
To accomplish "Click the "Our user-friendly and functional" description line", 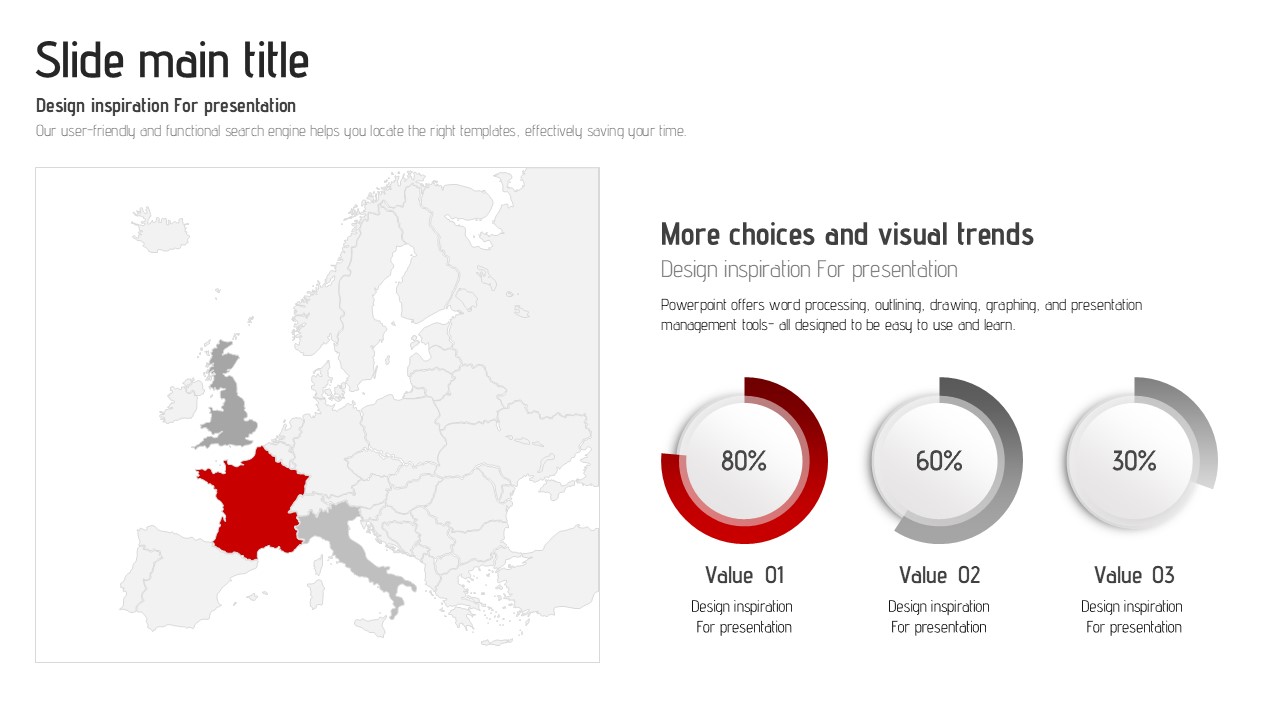I will click(361, 131).
